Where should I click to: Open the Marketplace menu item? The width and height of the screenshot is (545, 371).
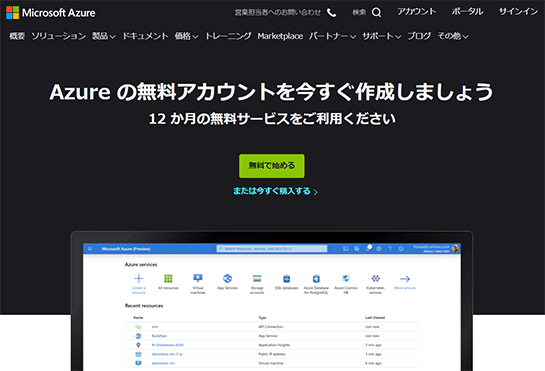(280, 36)
